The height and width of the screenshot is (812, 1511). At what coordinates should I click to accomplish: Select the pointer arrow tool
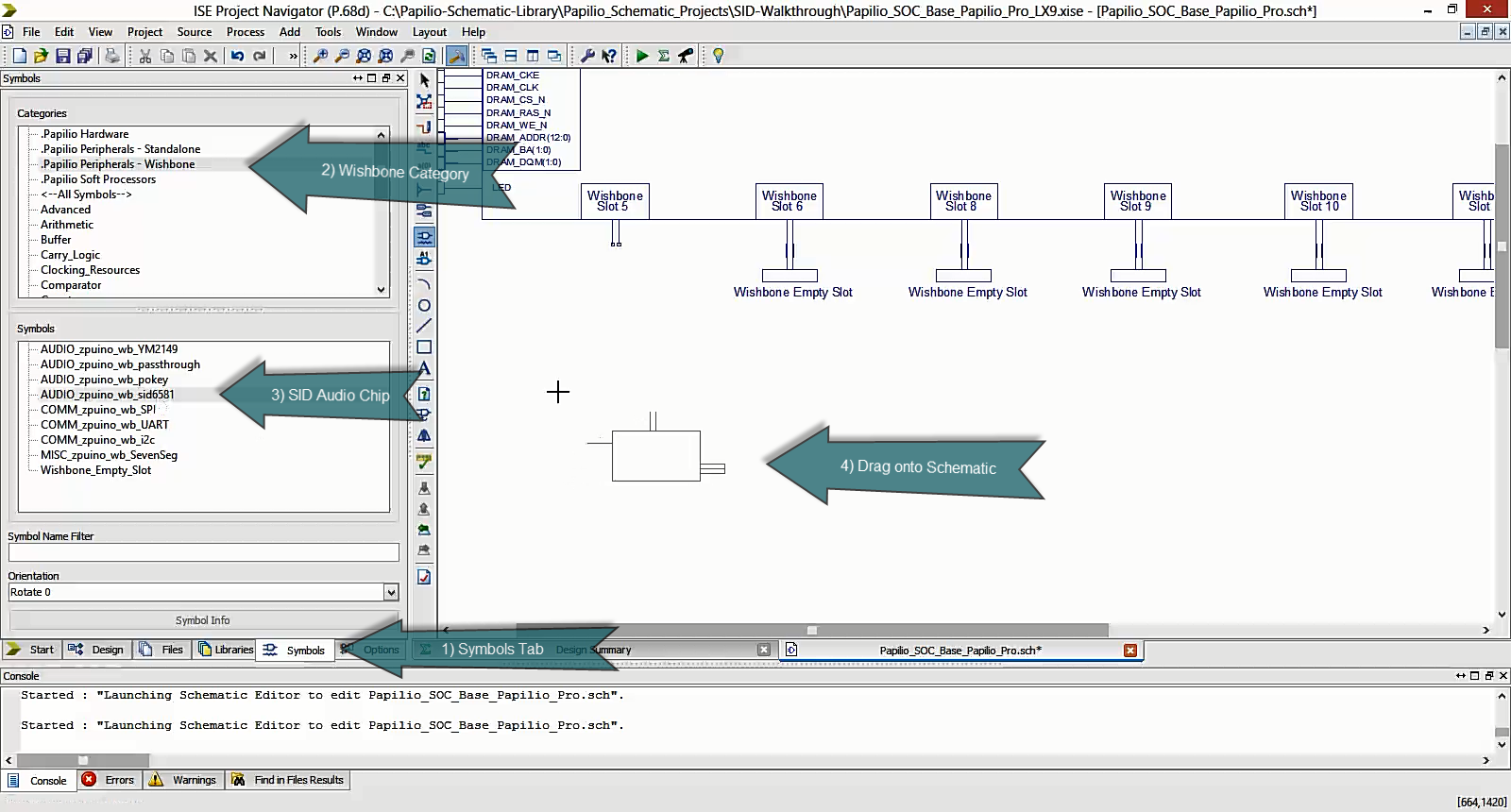424,80
